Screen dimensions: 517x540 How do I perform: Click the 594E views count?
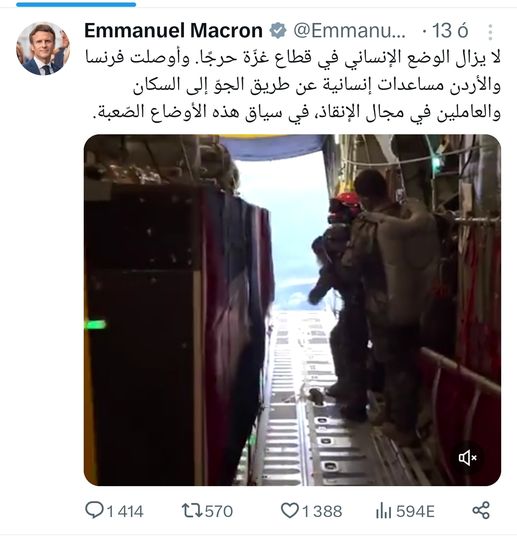pyautogui.click(x=415, y=511)
